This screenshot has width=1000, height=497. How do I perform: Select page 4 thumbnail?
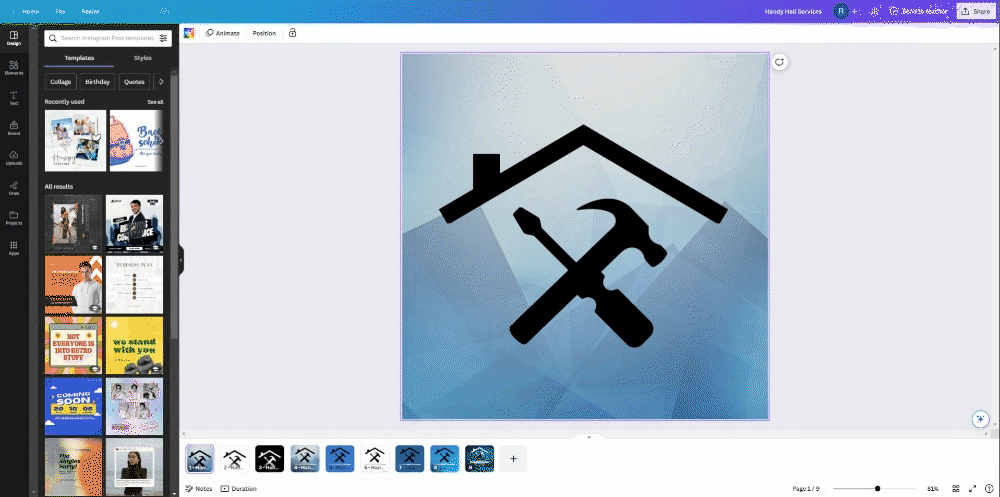[x=304, y=459]
